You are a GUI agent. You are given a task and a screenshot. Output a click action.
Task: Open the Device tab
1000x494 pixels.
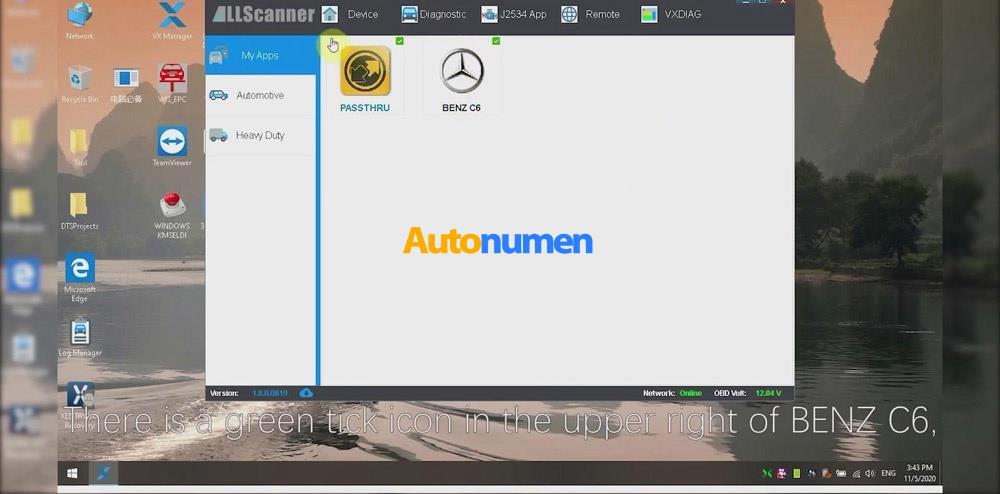click(x=362, y=14)
